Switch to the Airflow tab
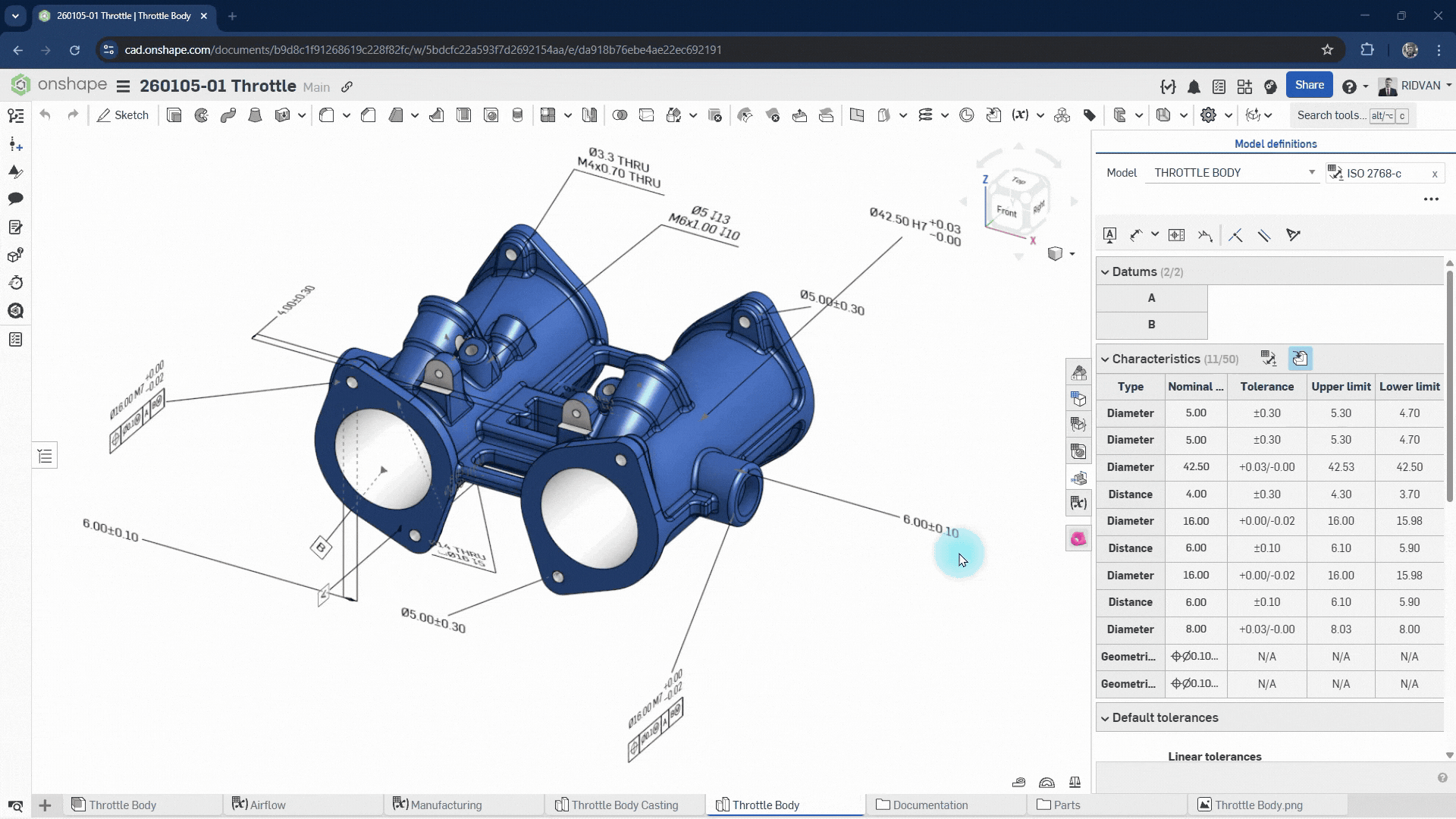Screen dimensions: 1456x819 pyautogui.click(x=268, y=805)
